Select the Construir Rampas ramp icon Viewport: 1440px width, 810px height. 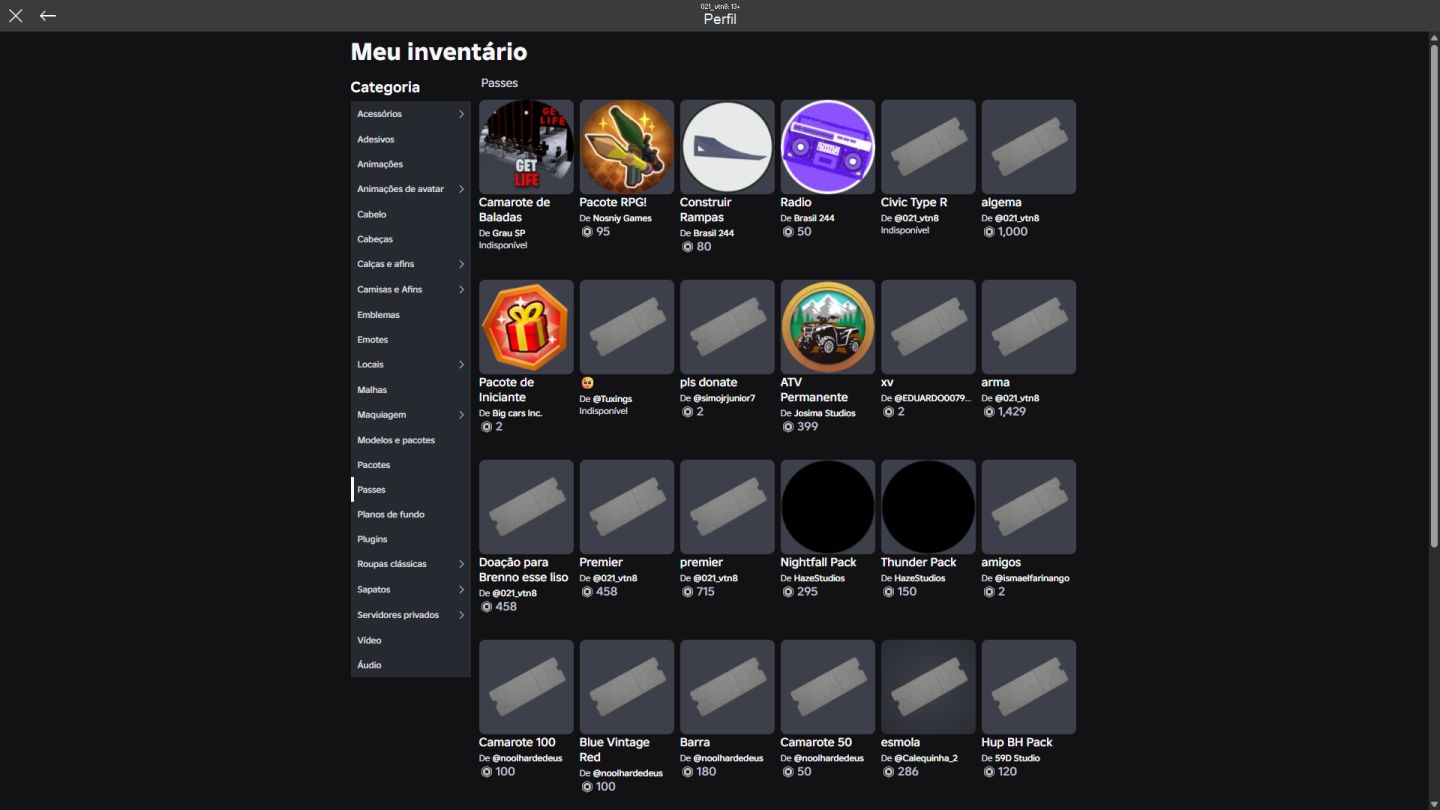727,147
